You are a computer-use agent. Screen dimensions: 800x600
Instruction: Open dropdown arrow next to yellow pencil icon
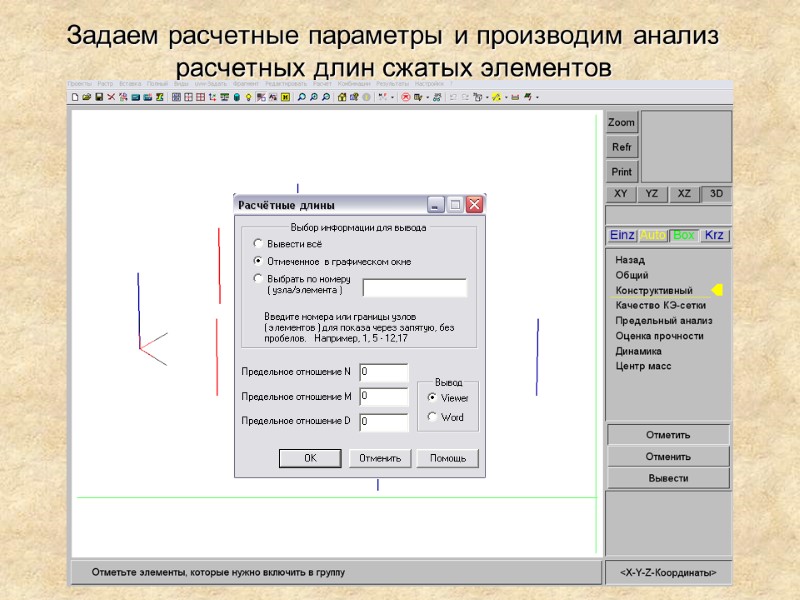(x=506, y=97)
